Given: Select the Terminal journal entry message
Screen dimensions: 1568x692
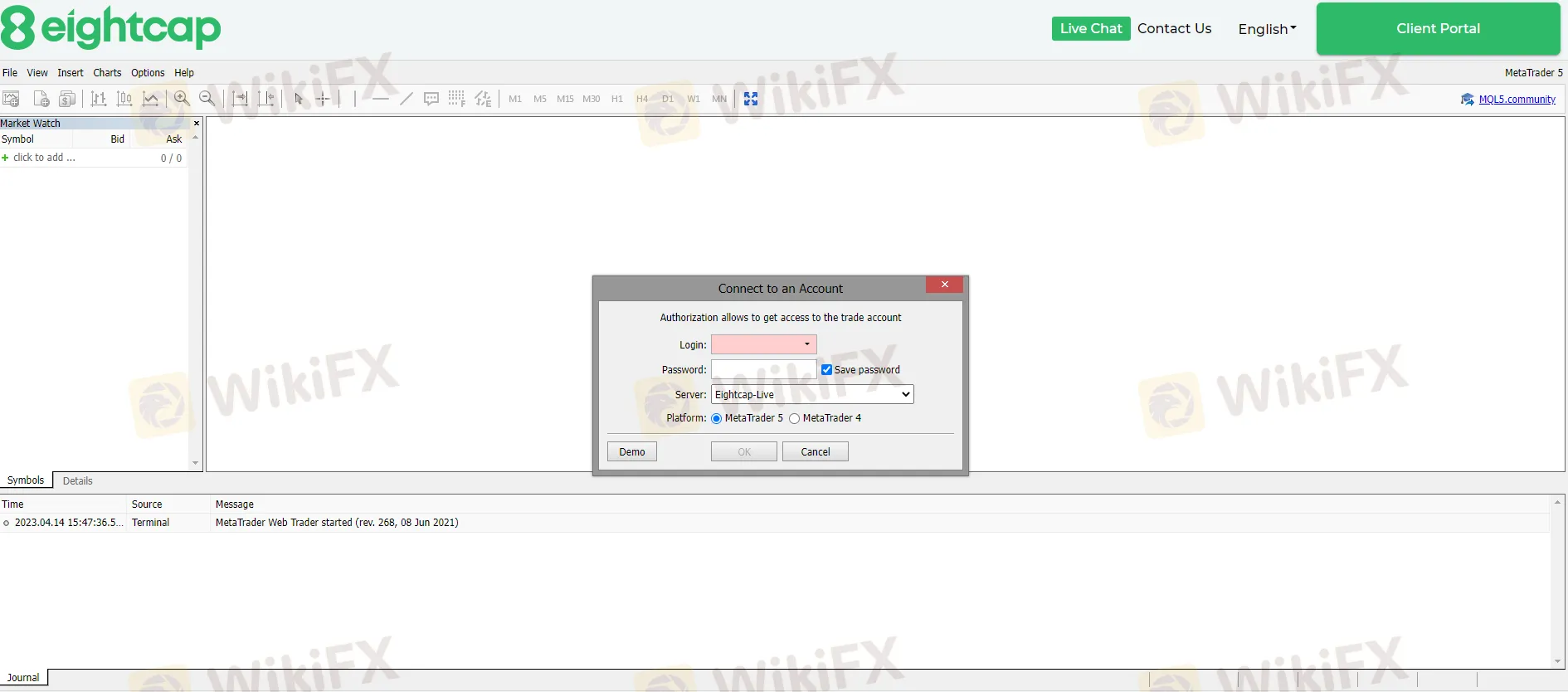Looking at the screenshot, I should click(x=337, y=523).
